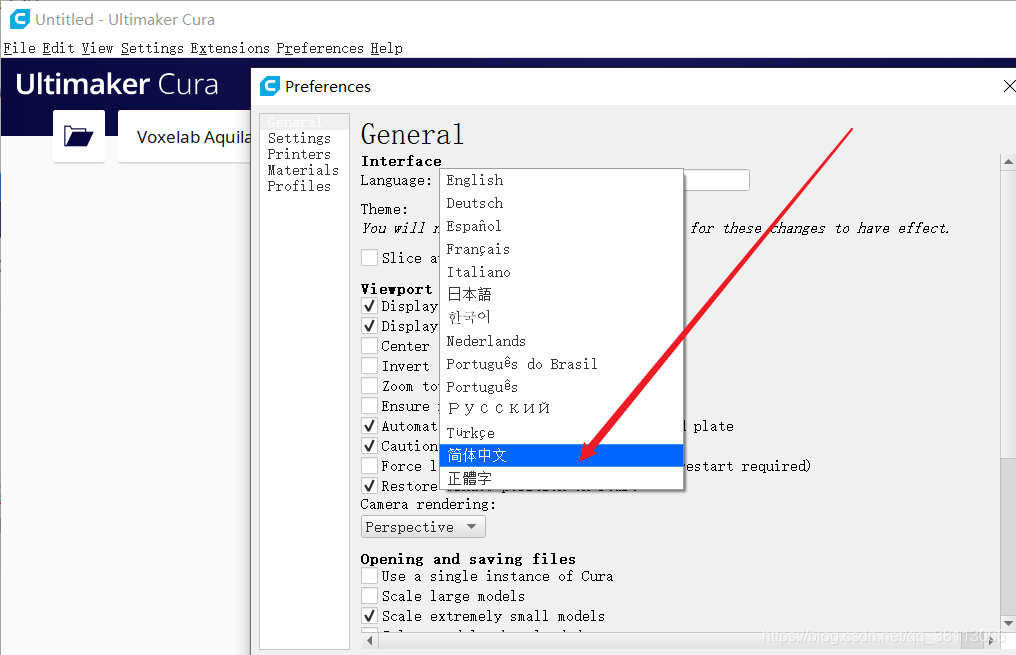Enable Use a single instance of Cura
This screenshot has height=655, width=1016.
(369, 576)
